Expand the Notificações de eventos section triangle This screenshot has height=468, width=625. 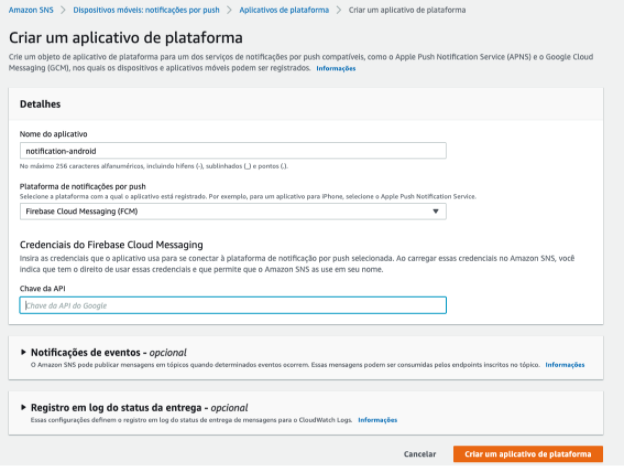[x=23, y=352]
